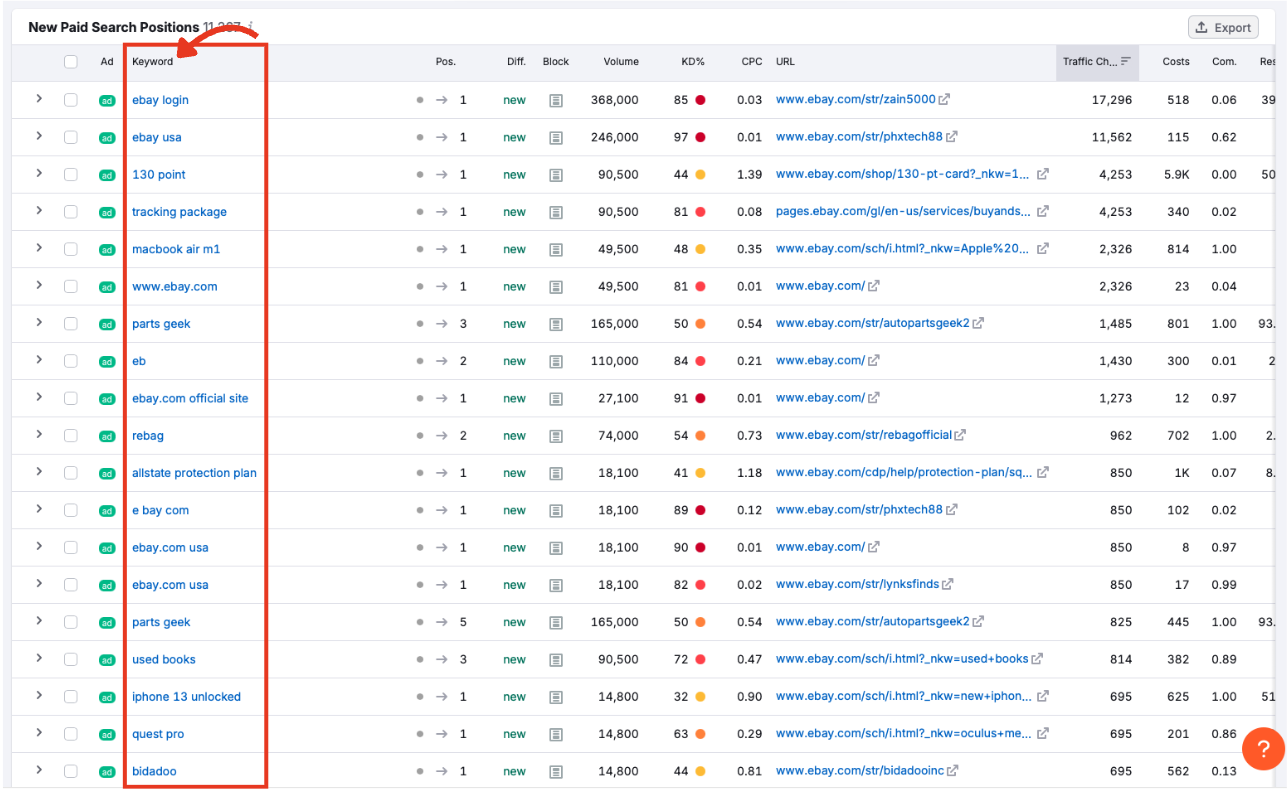Screen dimensions: 1288x795
Task: Expand the "rebag" keyword row
Action: click(x=41, y=435)
